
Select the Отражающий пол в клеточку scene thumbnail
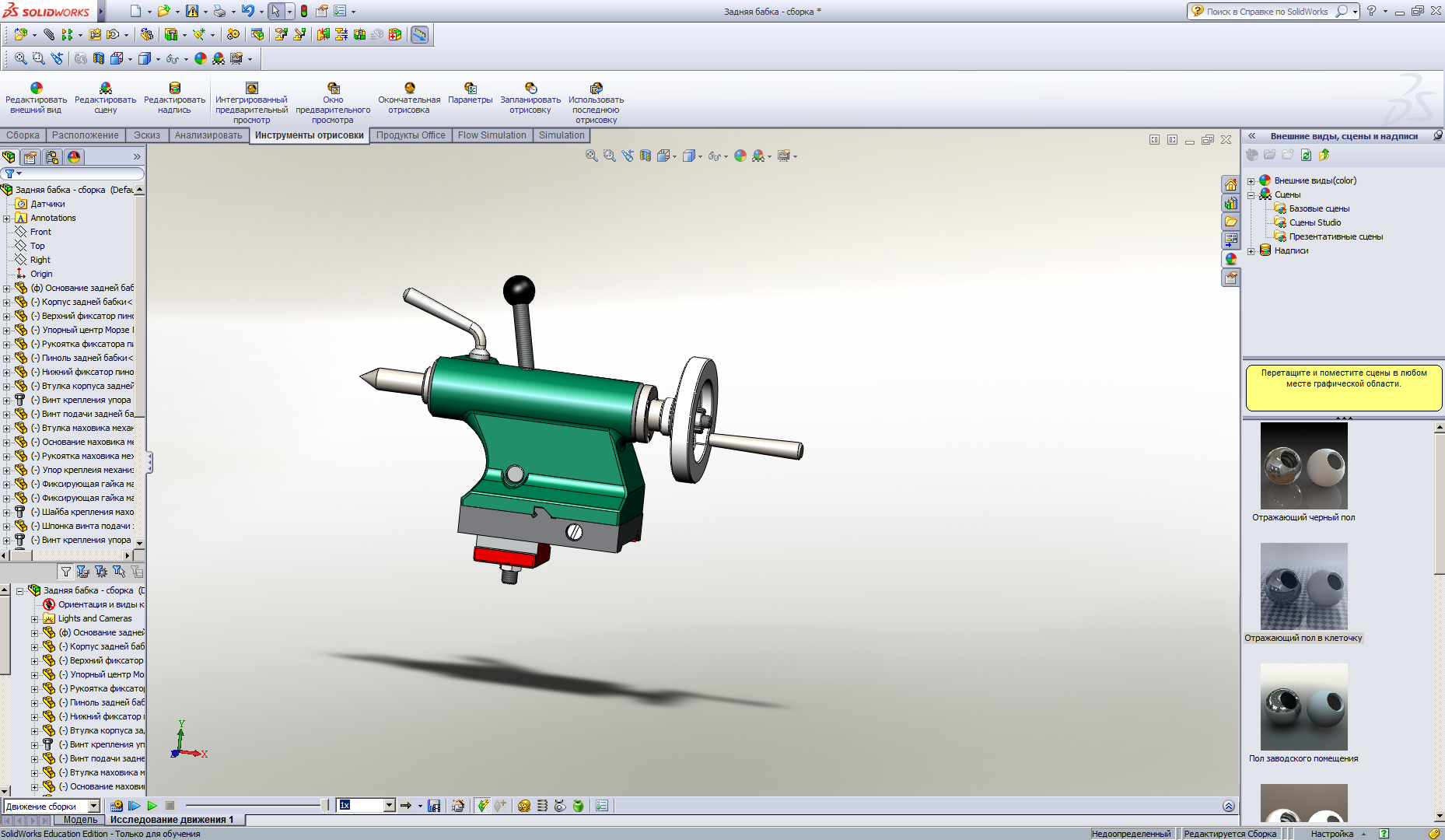click(x=1304, y=586)
